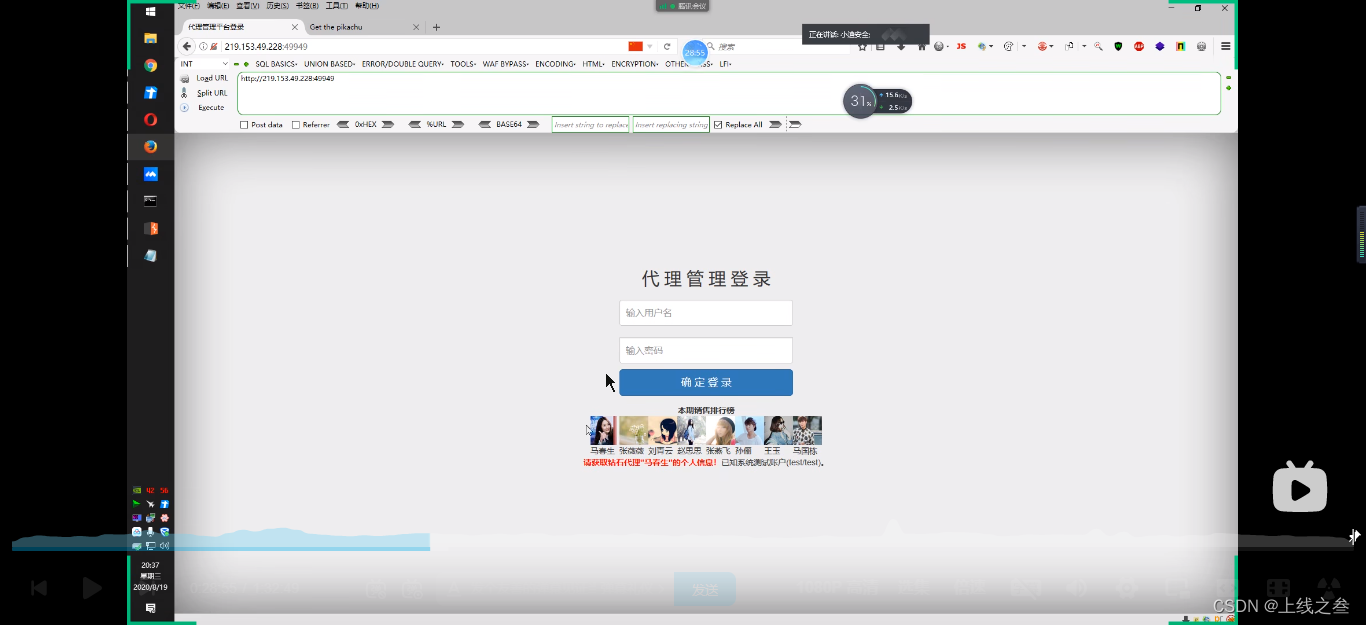The width and height of the screenshot is (1366, 625).
Task: Click 马国栋 avatar thumbnail
Action: click(x=807, y=431)
